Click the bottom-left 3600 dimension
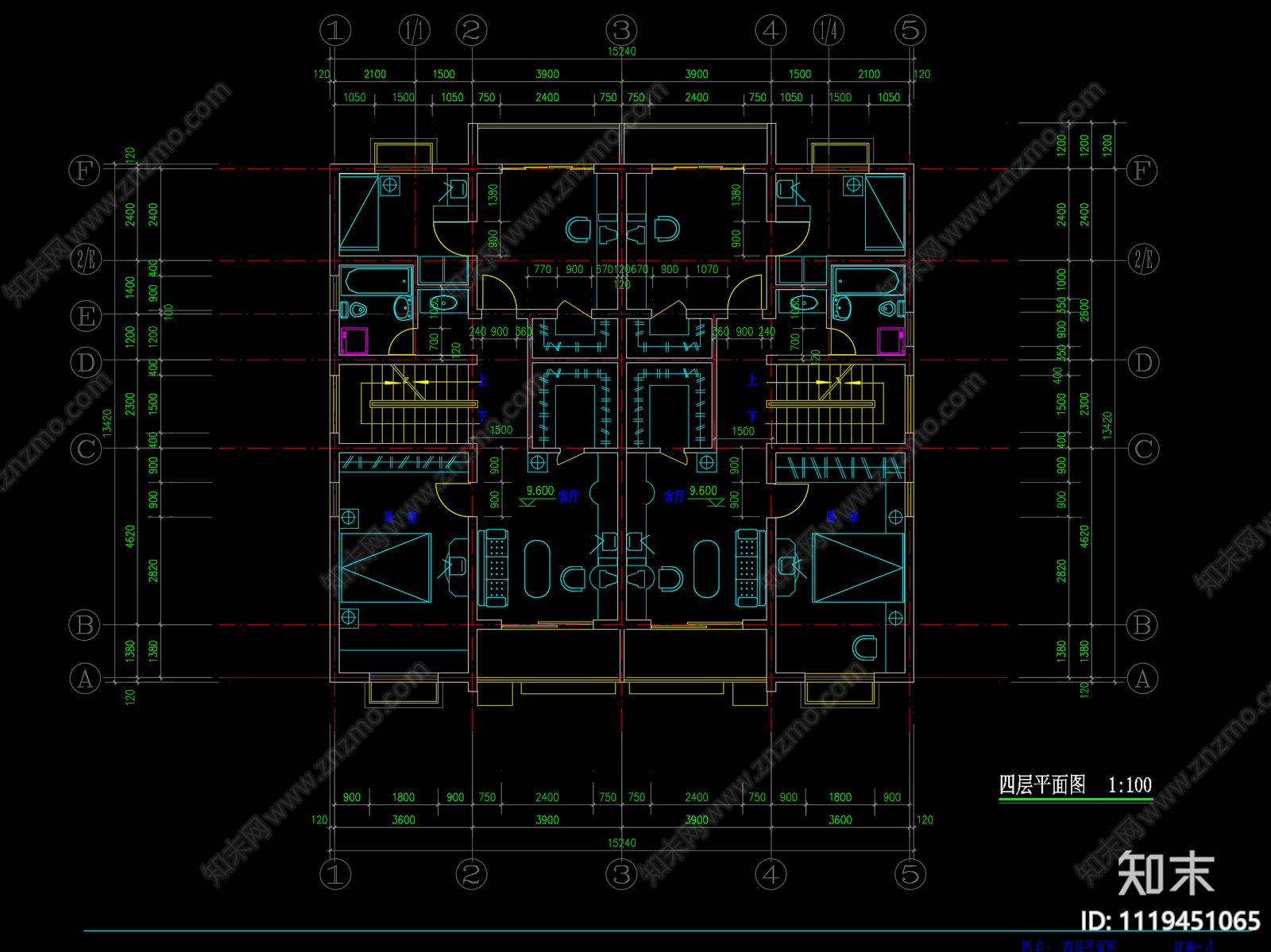 click(404, 820)
